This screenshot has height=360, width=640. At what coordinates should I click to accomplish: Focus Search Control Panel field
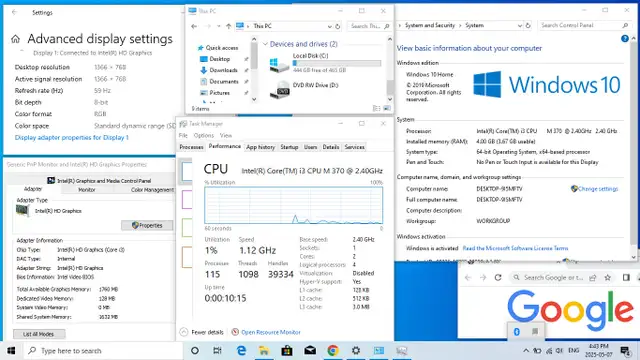584,25
